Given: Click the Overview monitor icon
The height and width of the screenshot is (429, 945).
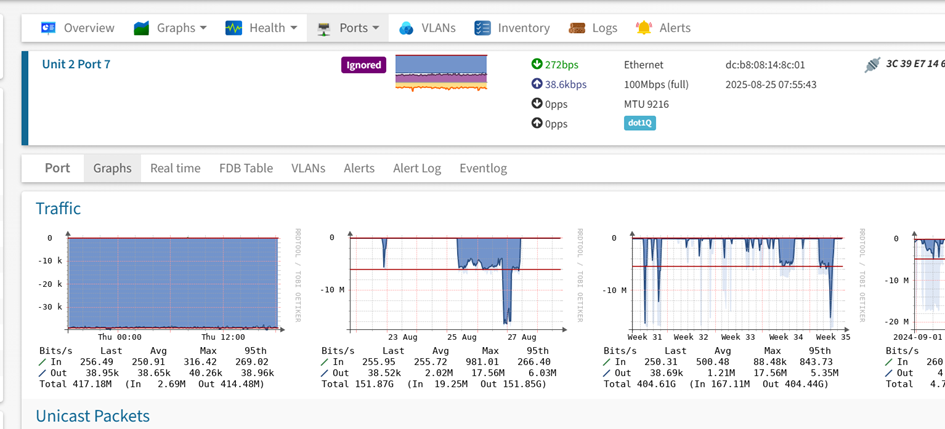Looking at the screenshot, I should [48, 28].
